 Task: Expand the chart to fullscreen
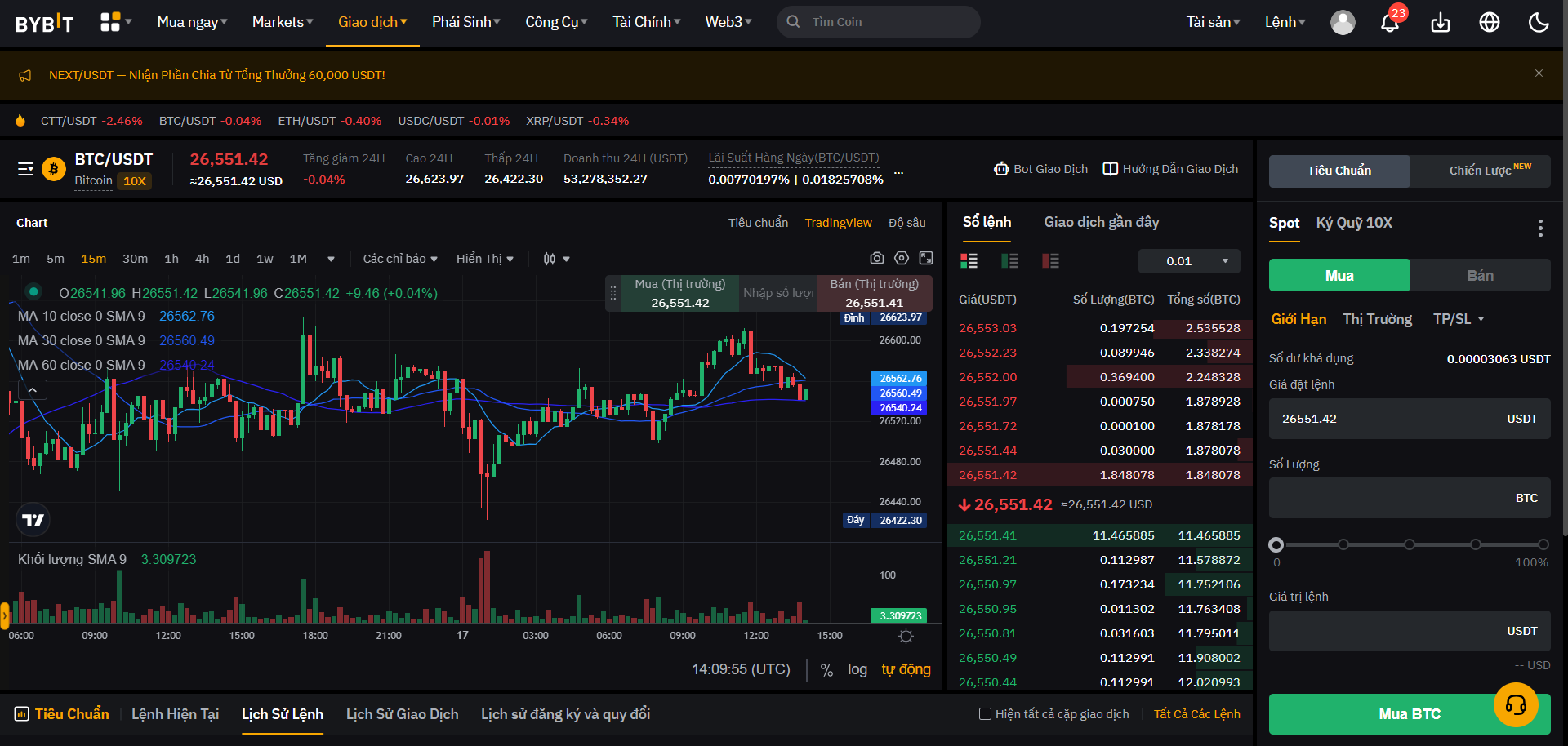tap(926, 258)
